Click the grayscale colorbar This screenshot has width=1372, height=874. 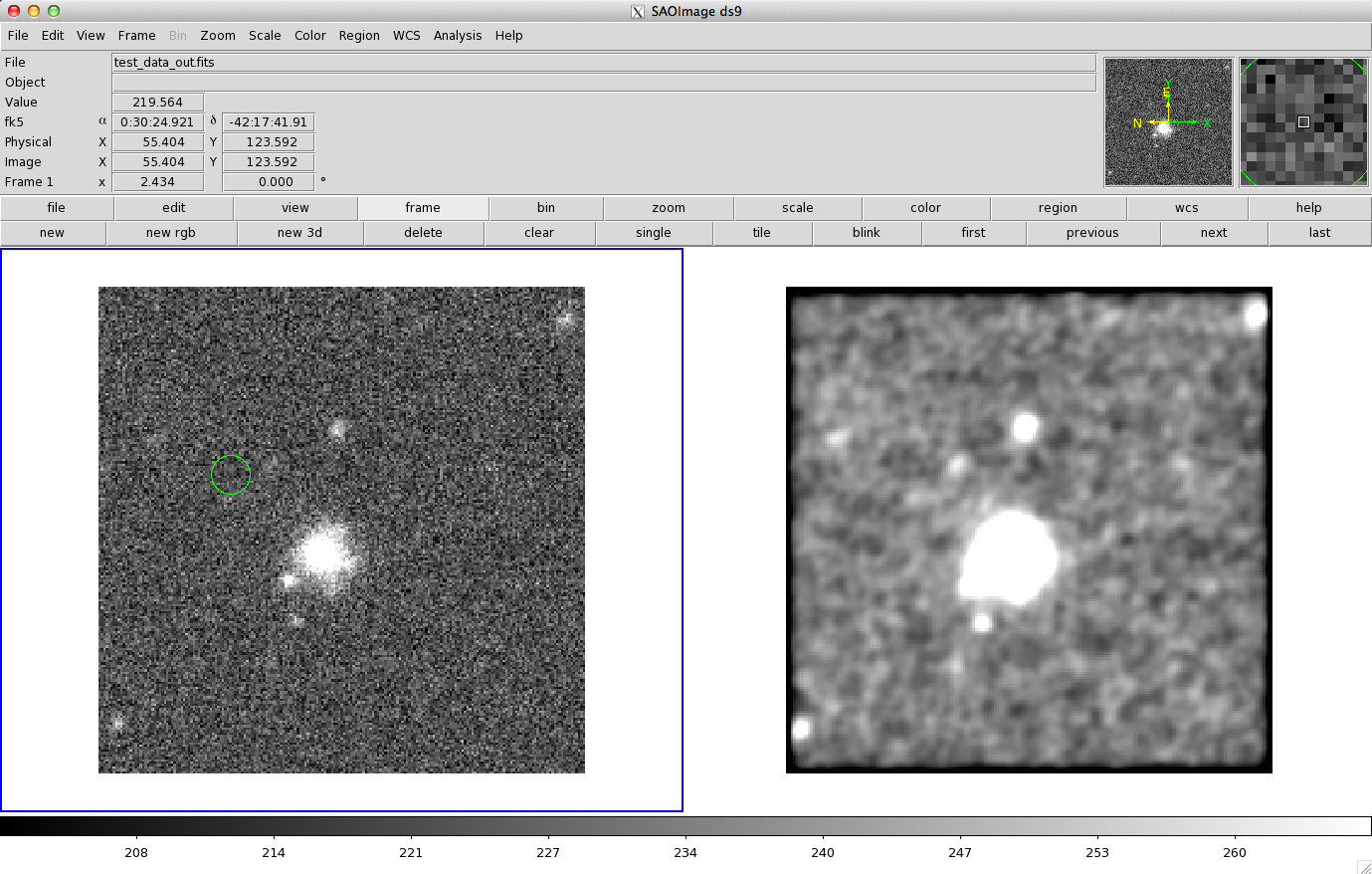point(686,826)
